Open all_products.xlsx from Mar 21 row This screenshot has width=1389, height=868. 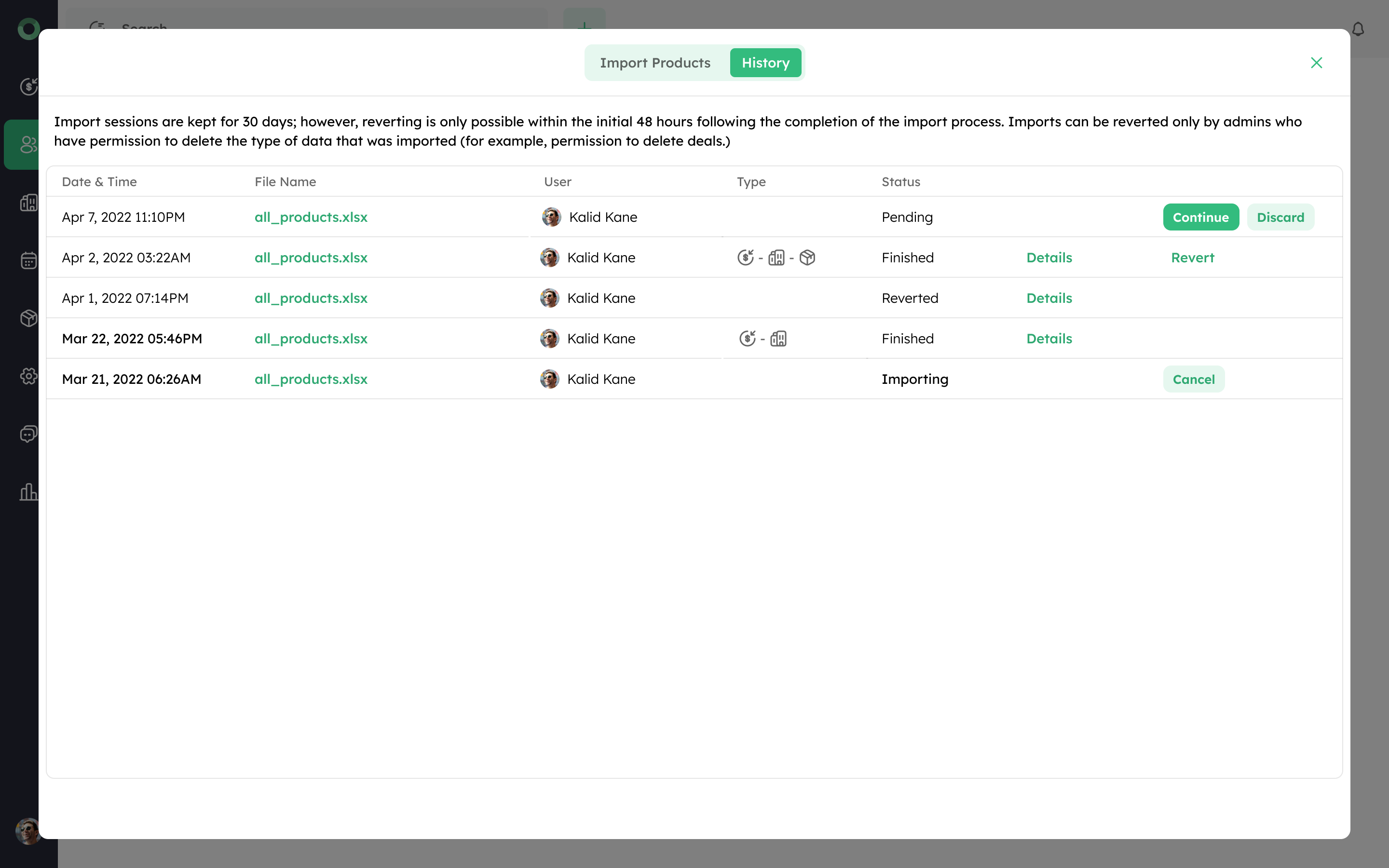311,379
